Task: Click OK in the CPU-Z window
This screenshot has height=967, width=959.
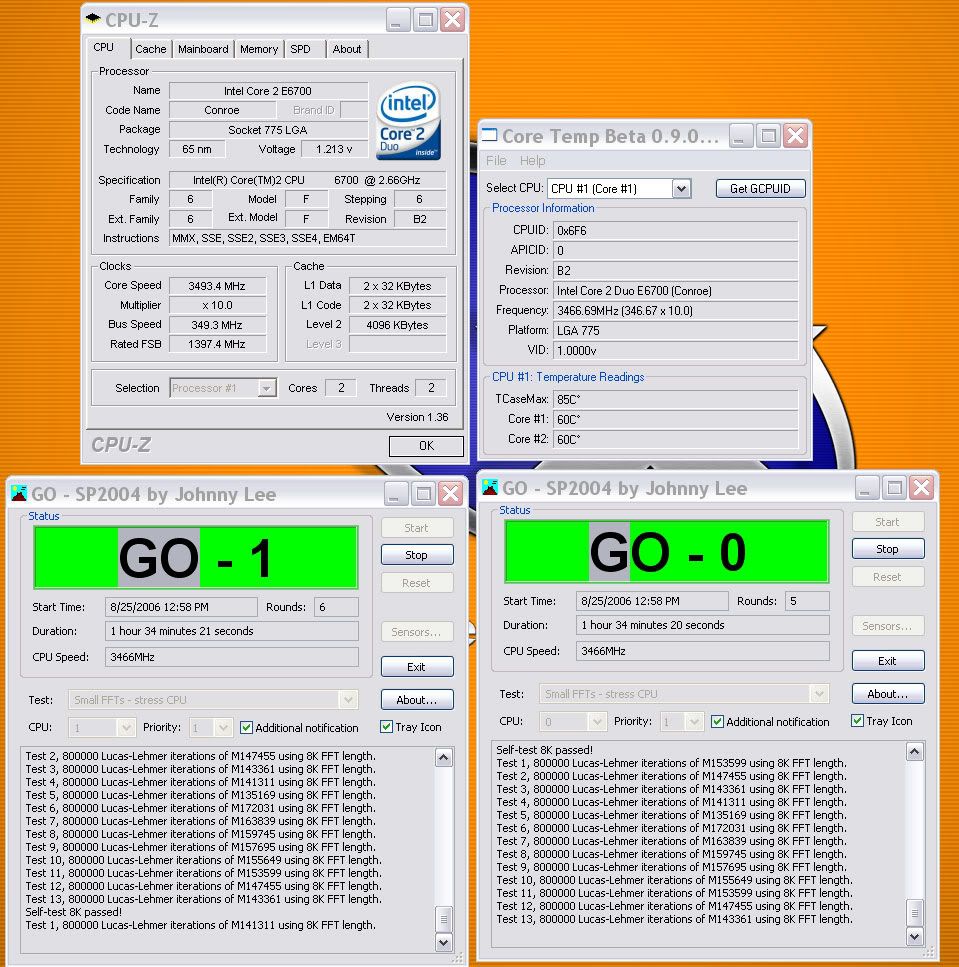Action: 426,446
